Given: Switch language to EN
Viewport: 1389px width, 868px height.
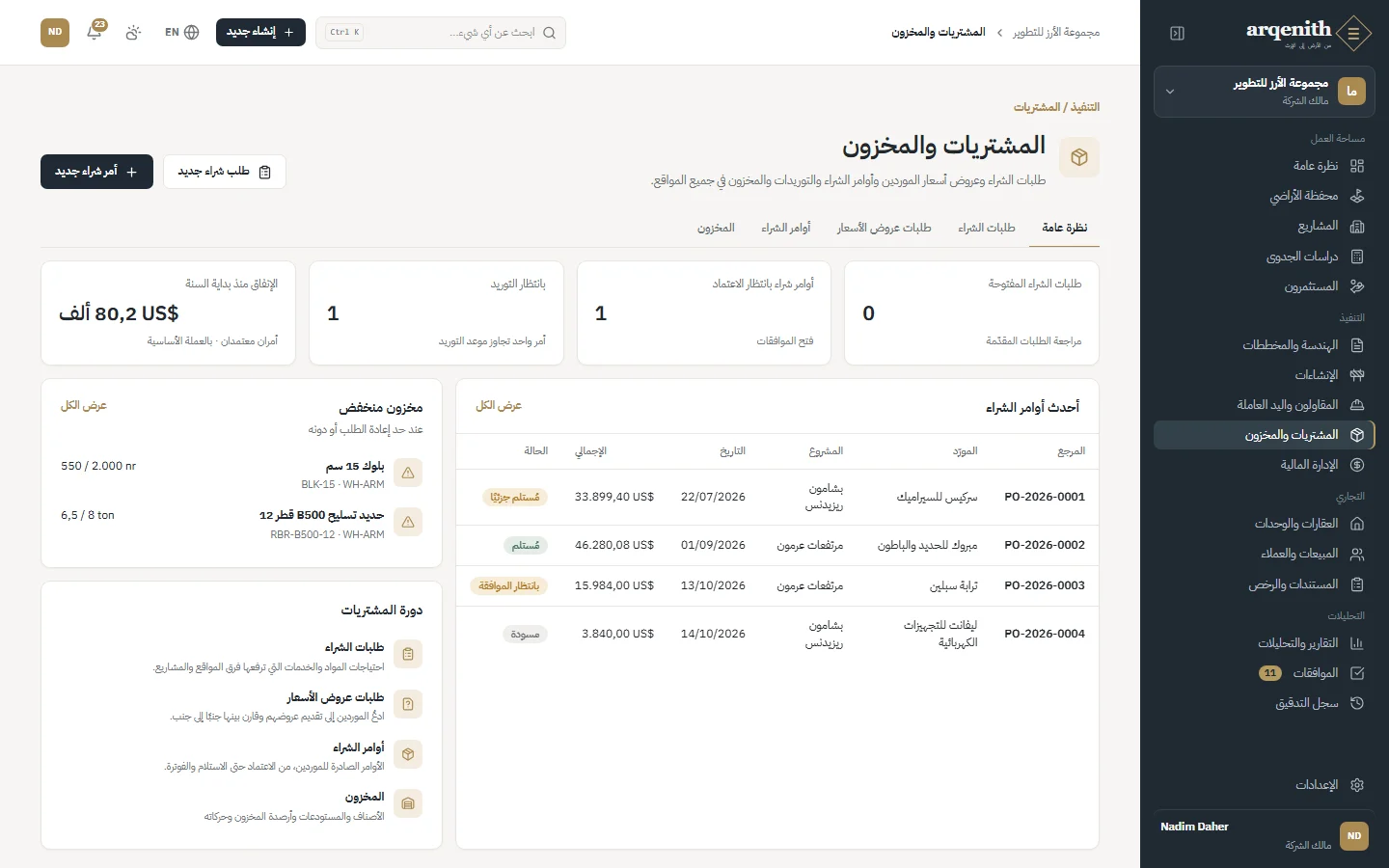Looking at the screenshot, I should click(x=181, y=32).
